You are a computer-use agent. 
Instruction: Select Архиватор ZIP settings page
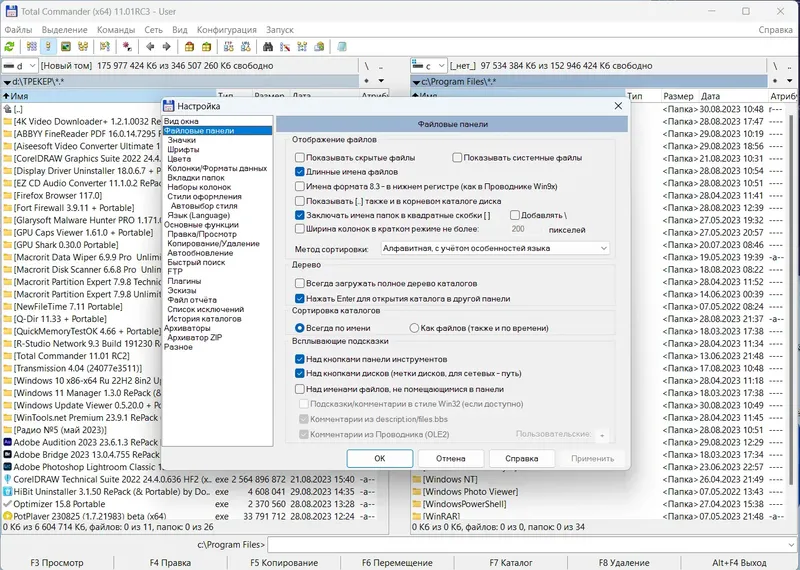point(194,337)
